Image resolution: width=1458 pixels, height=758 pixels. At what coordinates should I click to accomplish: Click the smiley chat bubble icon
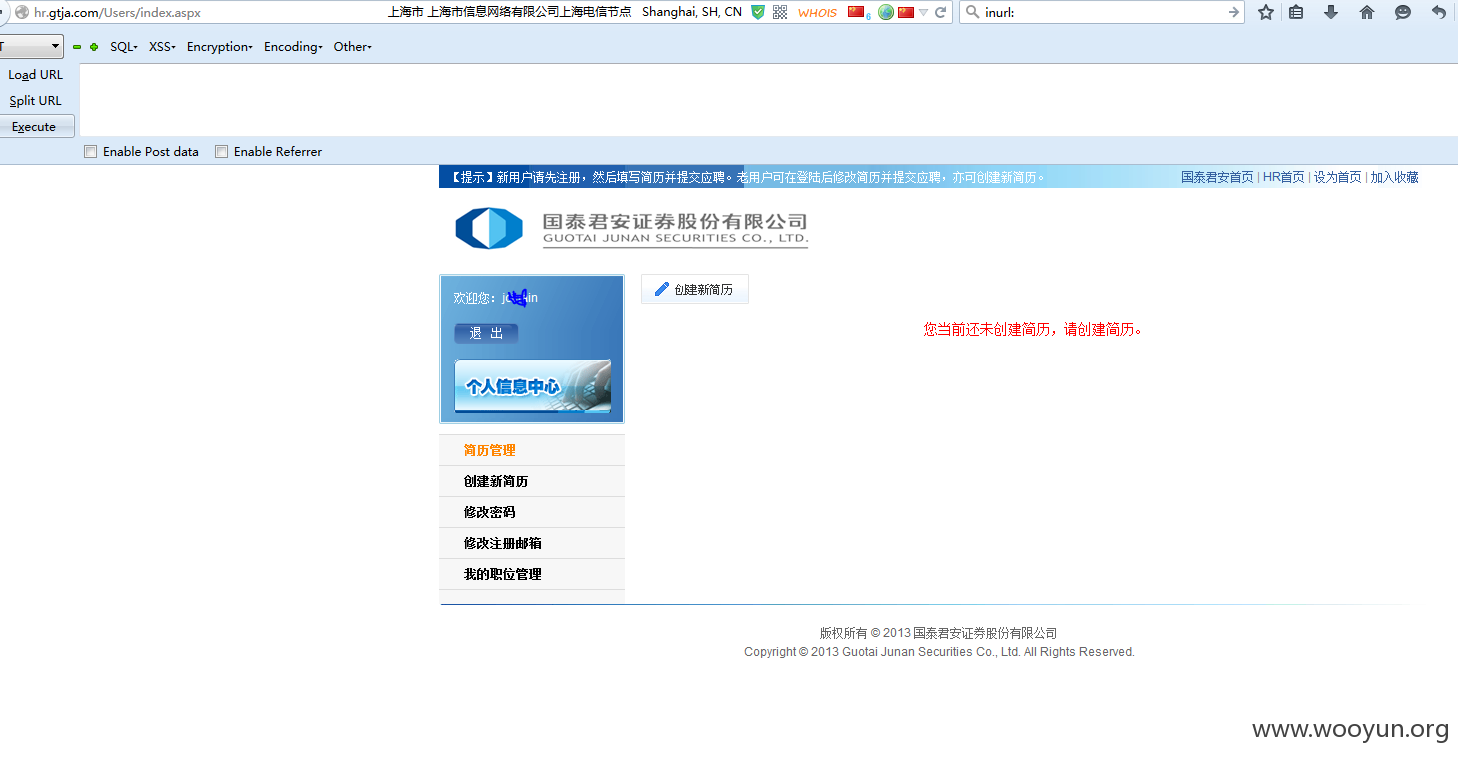coord(1403,12)
